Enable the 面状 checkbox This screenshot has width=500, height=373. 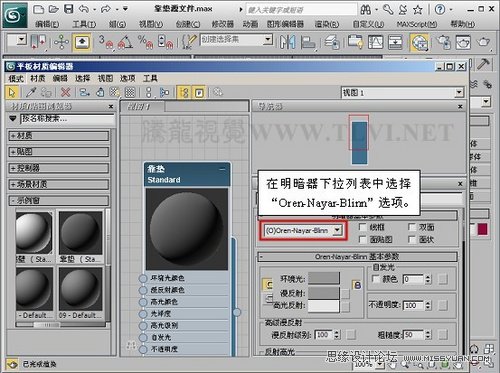pyautogui.click(x=412, y=239)
